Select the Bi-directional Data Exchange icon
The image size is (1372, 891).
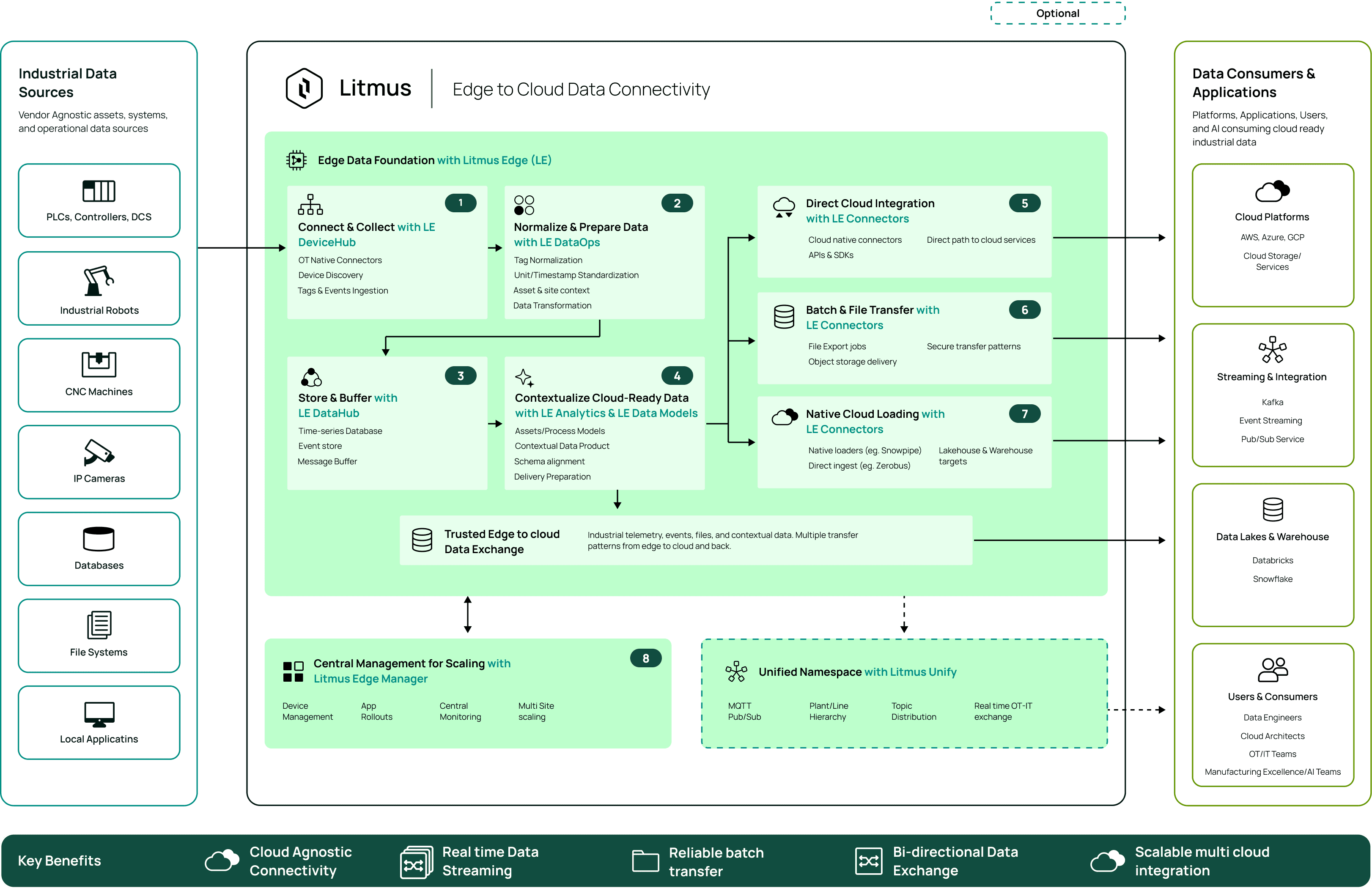pos(868,861)
